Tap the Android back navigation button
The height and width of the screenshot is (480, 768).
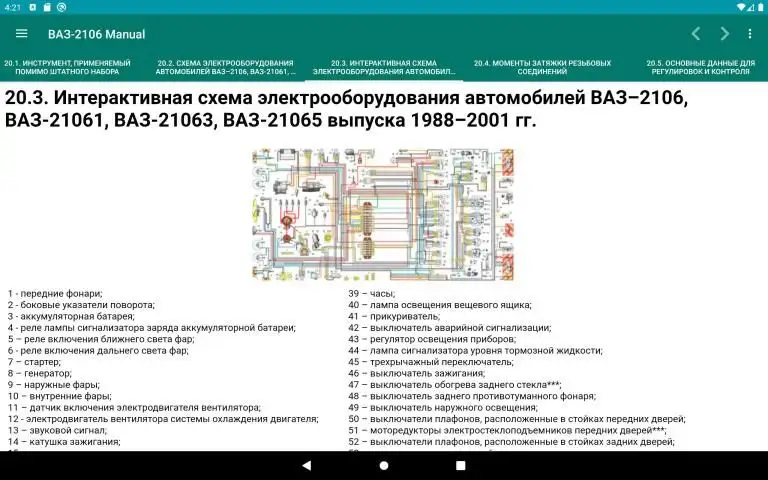[x=307, y=465]
